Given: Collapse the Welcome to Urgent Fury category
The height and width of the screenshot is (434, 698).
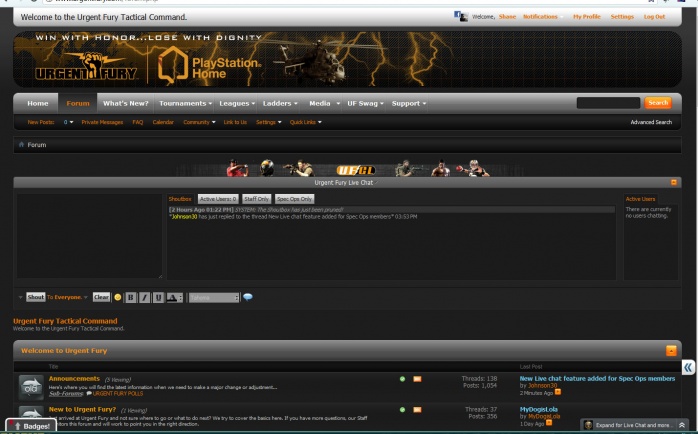Looking at the screenshot, I should click(x=670, y=351).
